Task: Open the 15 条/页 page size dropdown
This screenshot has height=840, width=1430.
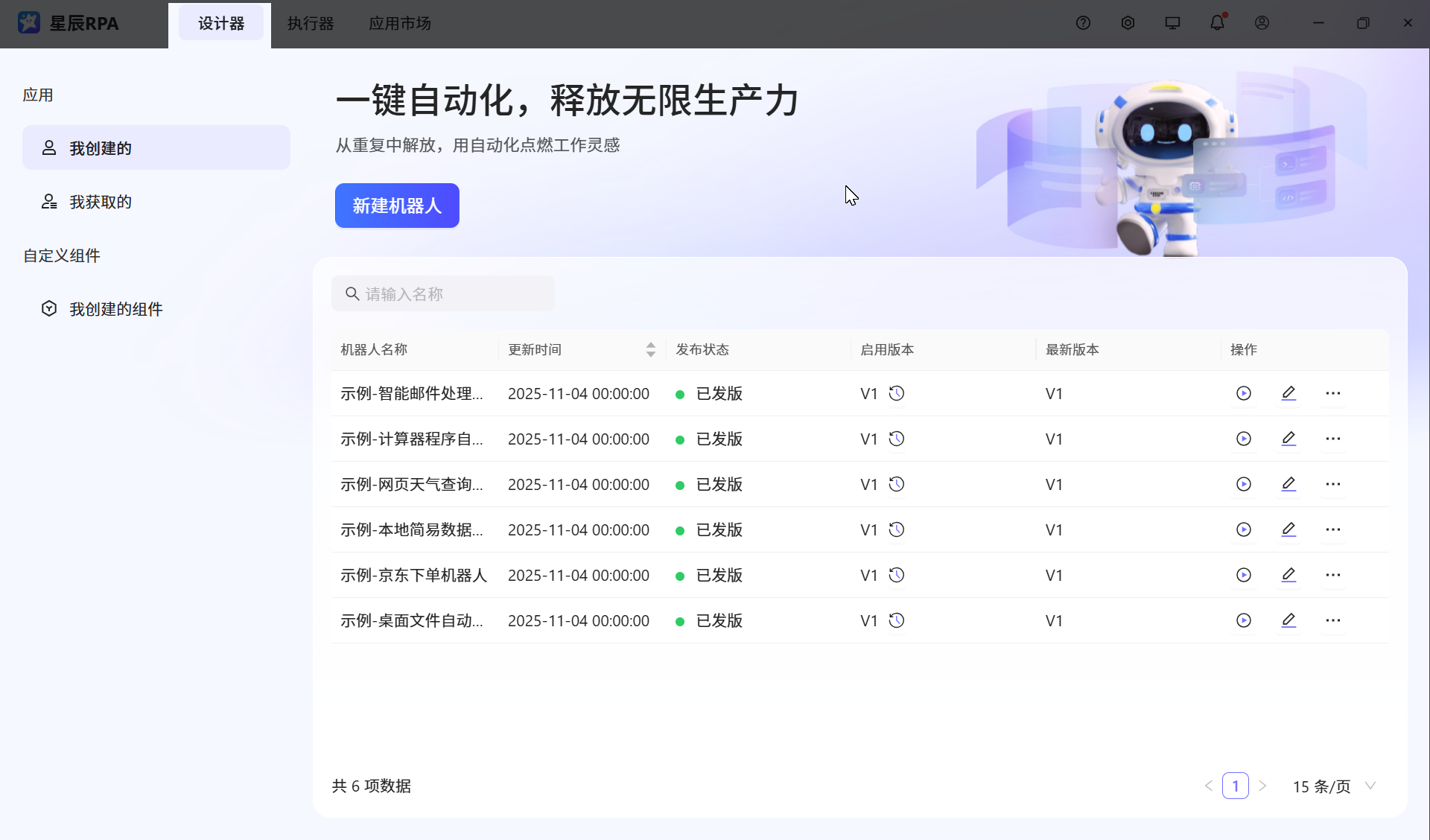Action: coord(1333,786)
